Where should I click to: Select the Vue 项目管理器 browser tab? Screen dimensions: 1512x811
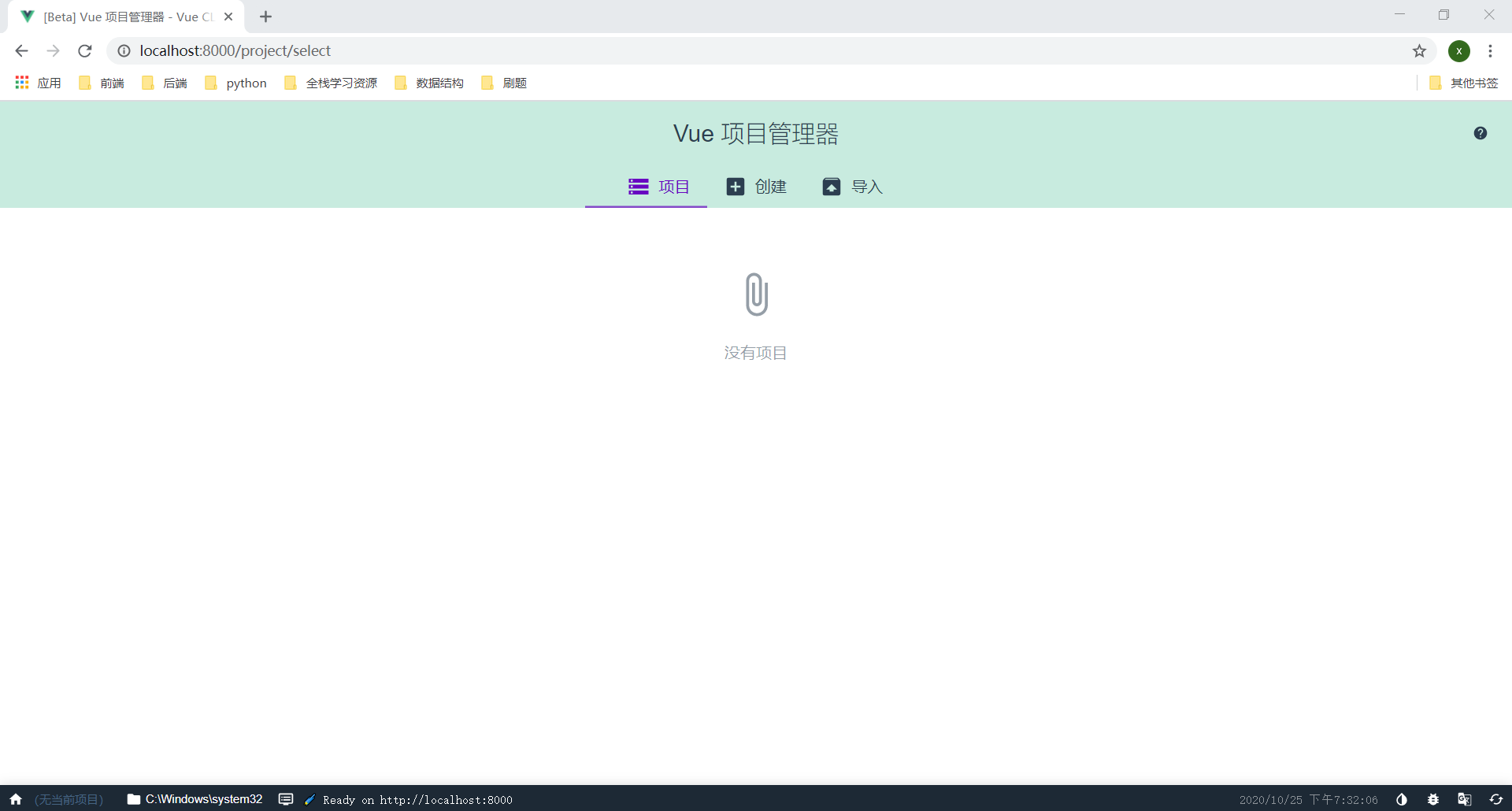coord(126,17)
